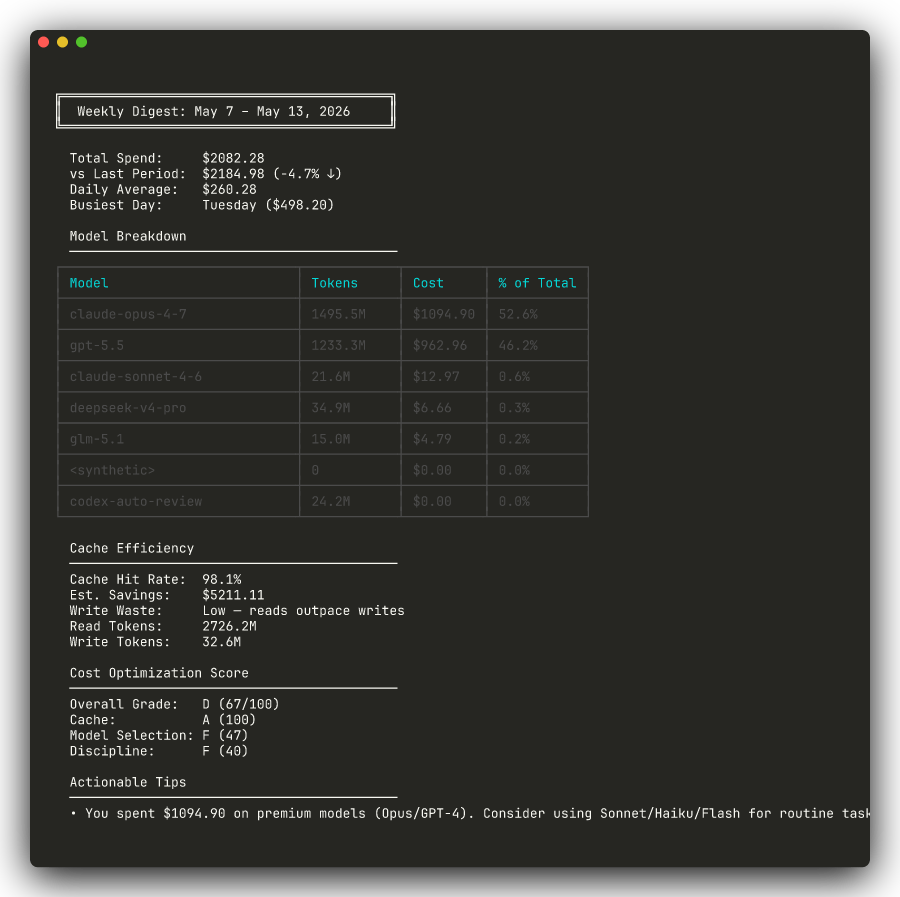This screenshot has height=897, width=900.
Task: Click the Actionable Tips heading
Action: [128, 782]
